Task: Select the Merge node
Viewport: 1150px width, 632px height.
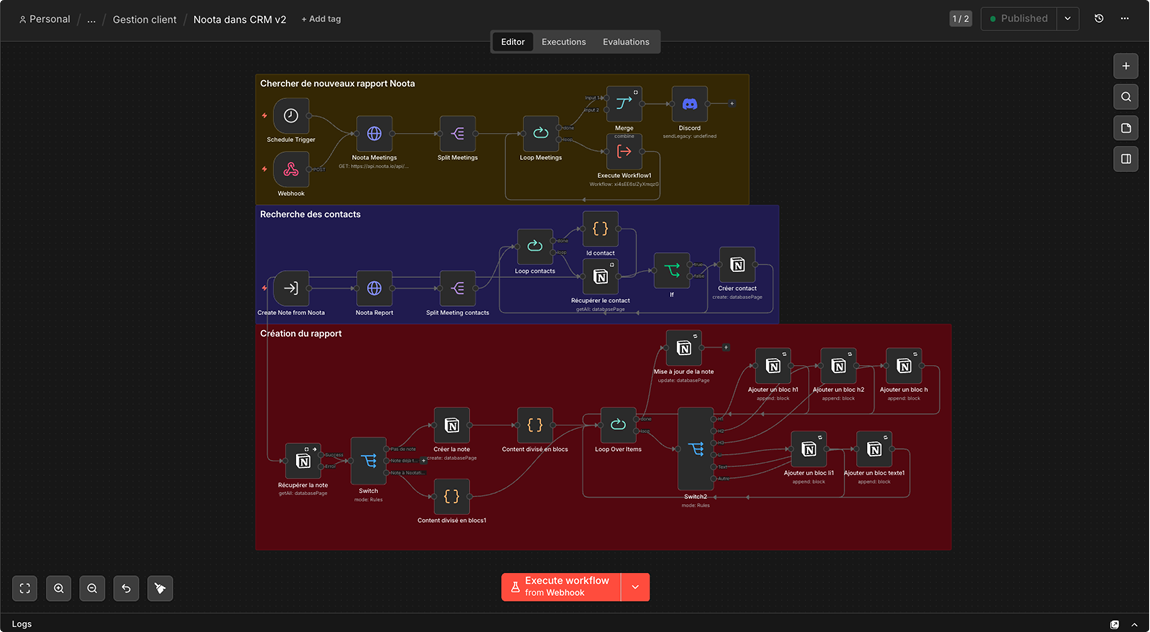Action: coord(624,104)
